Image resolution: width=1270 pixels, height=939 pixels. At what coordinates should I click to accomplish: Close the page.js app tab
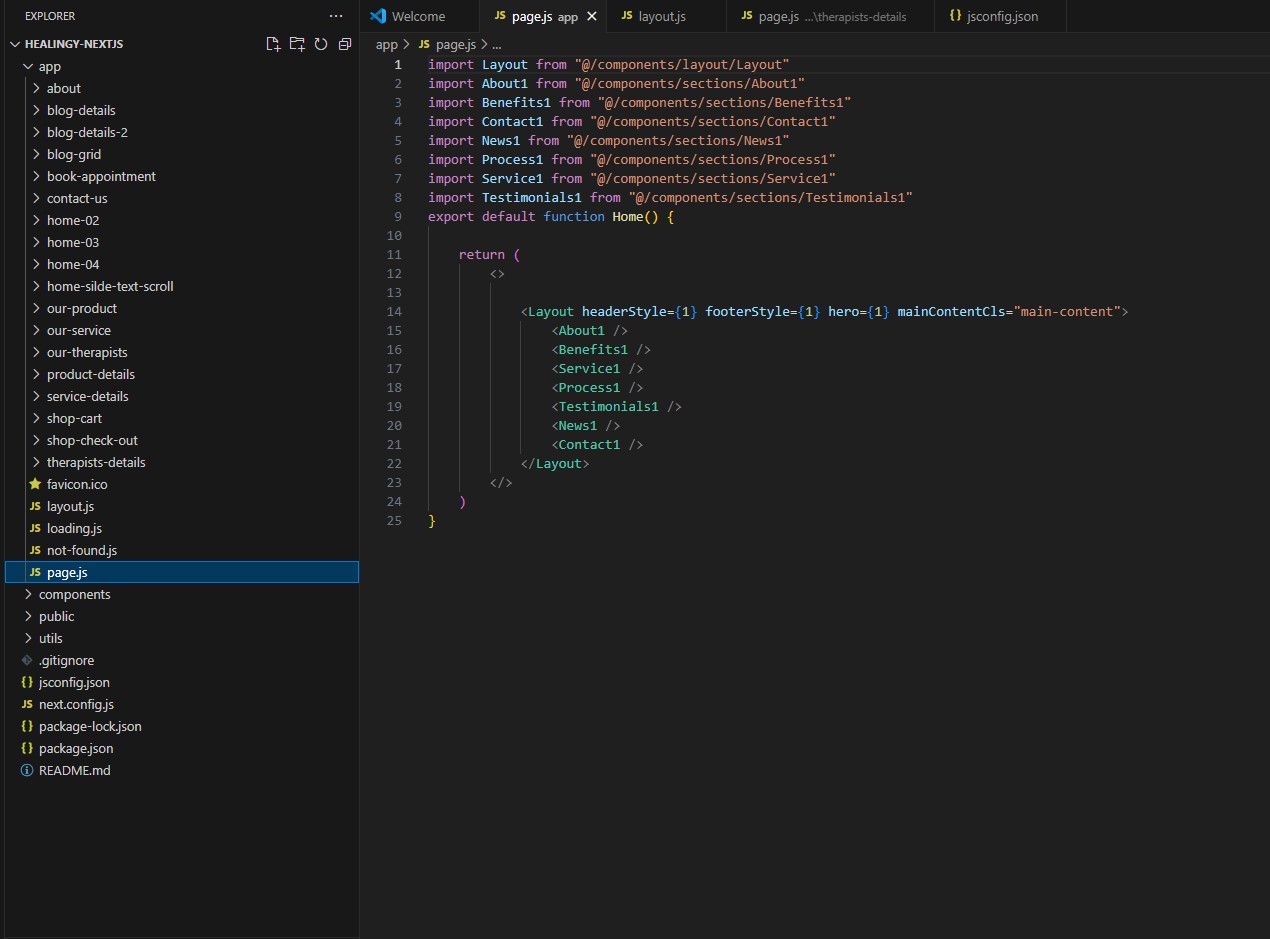coord(592,17)
